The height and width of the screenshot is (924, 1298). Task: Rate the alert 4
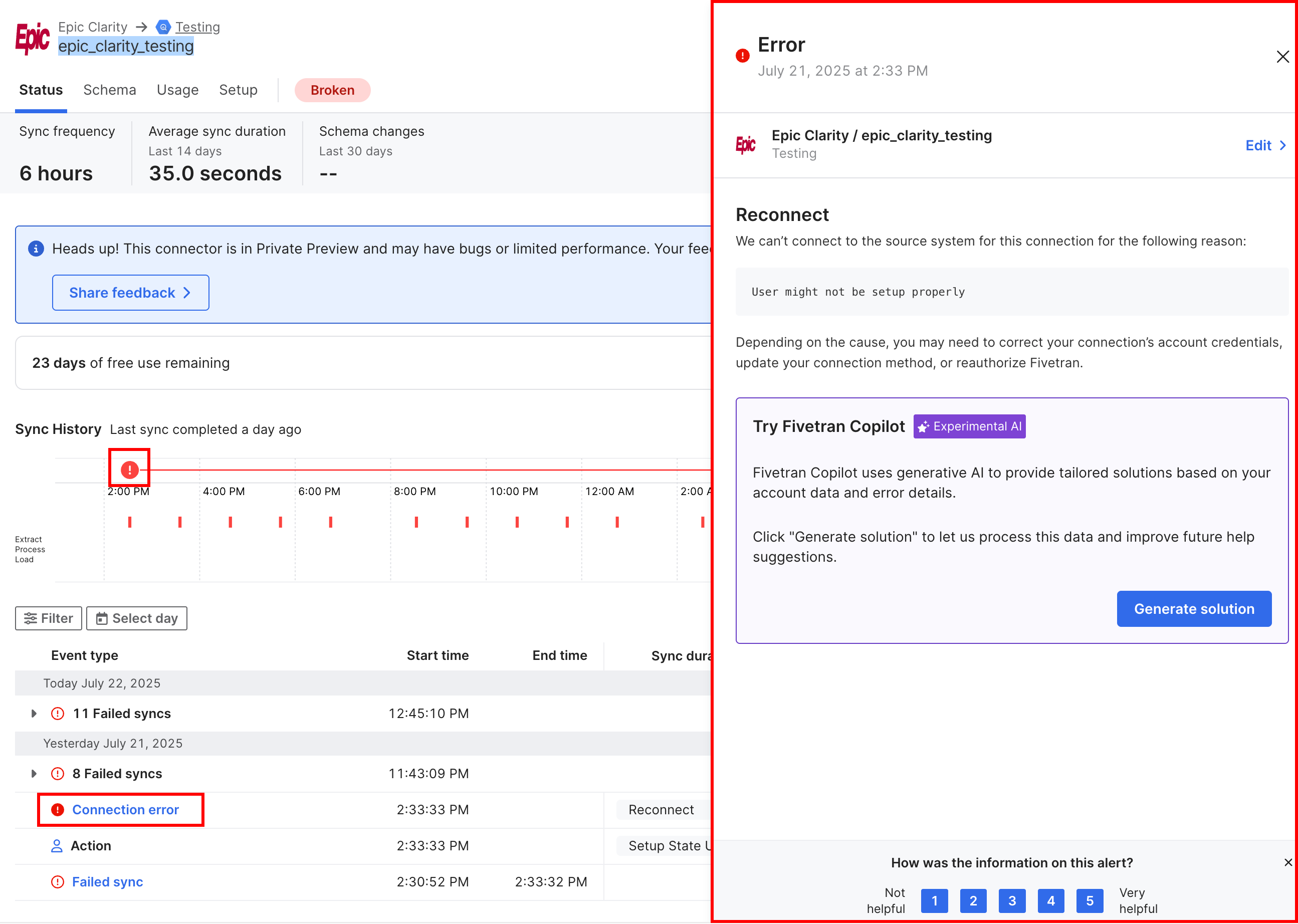[x=1051, y=900]
